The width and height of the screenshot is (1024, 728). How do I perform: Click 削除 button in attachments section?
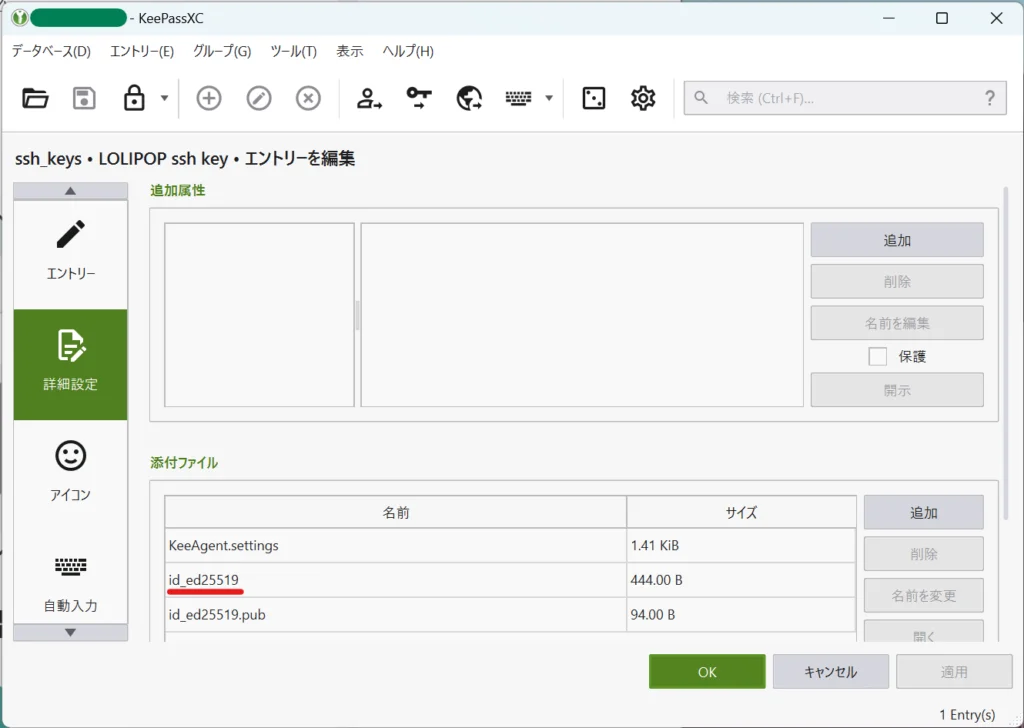(x=923, y=554)
